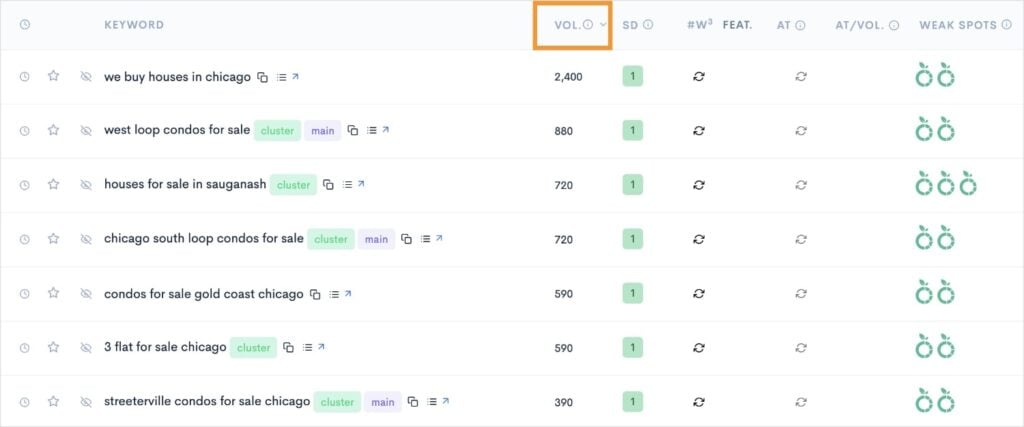Star 'streeterville condos for sale chicago' row
Viewport: 1024px width, 427px height.
pyautogui.click(x=54, y=402)
